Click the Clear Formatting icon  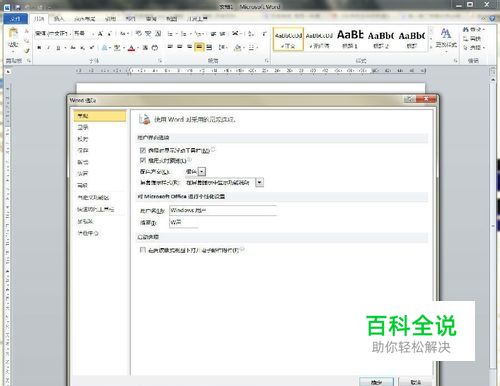[x=139, y=33]
